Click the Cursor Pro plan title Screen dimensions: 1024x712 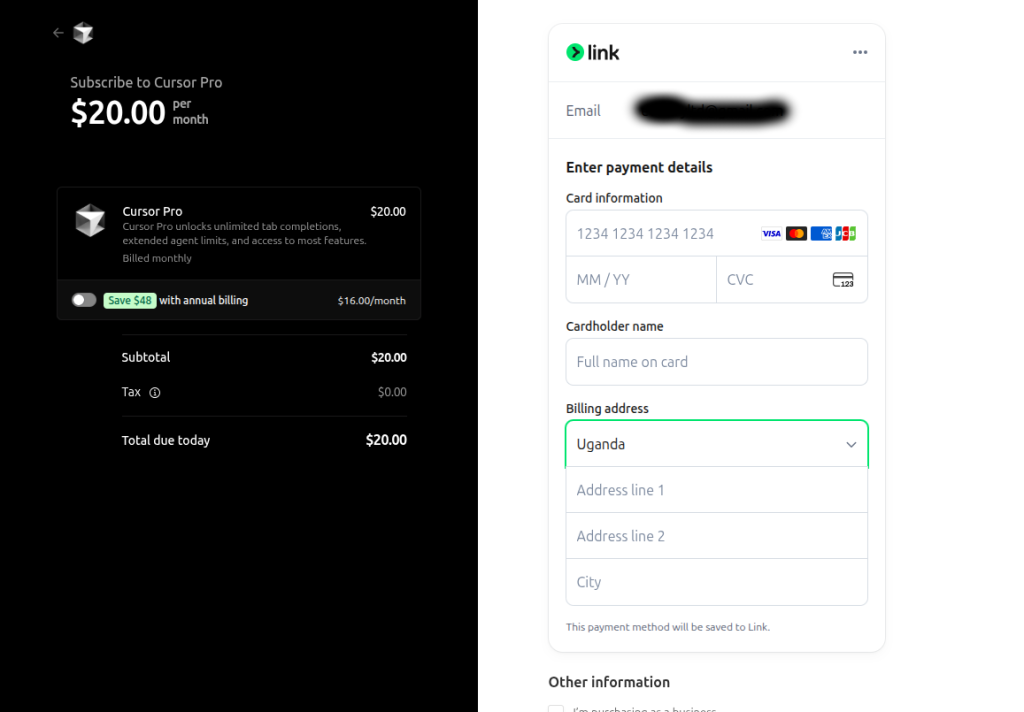[152, 211]
